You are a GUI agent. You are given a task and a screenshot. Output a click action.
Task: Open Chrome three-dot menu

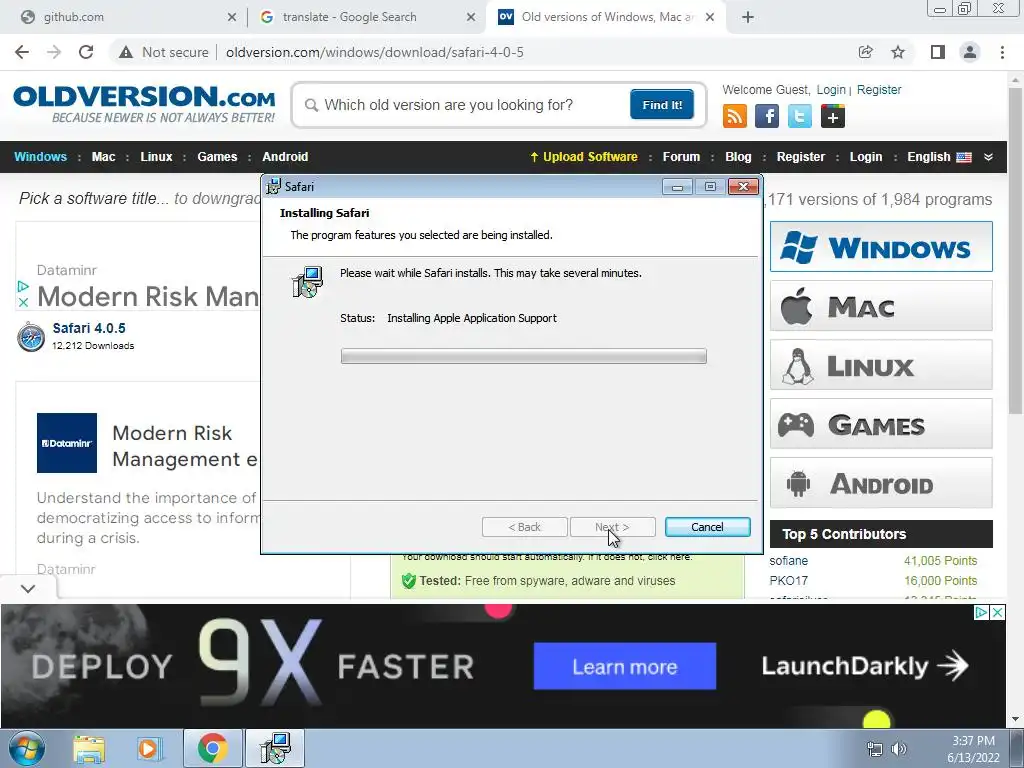coord(1002,52)
